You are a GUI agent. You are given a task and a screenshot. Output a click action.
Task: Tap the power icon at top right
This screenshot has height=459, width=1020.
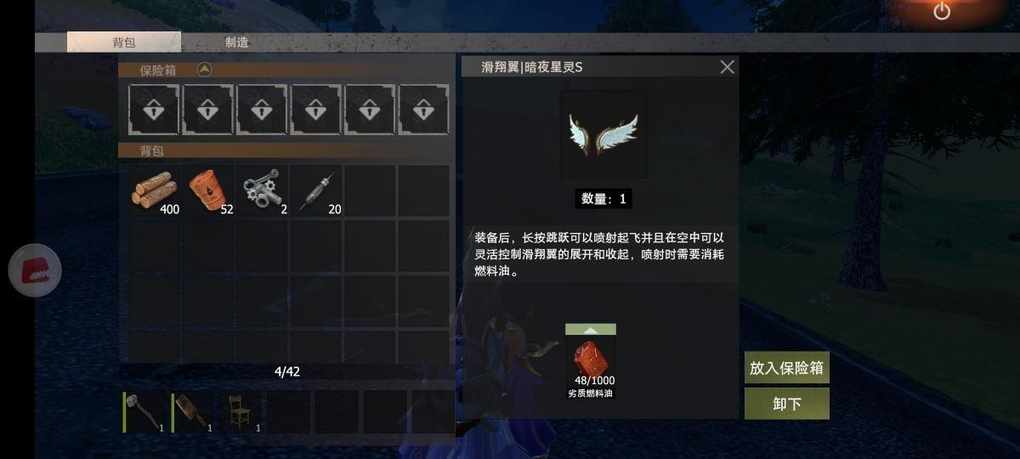tap(942, 11)
